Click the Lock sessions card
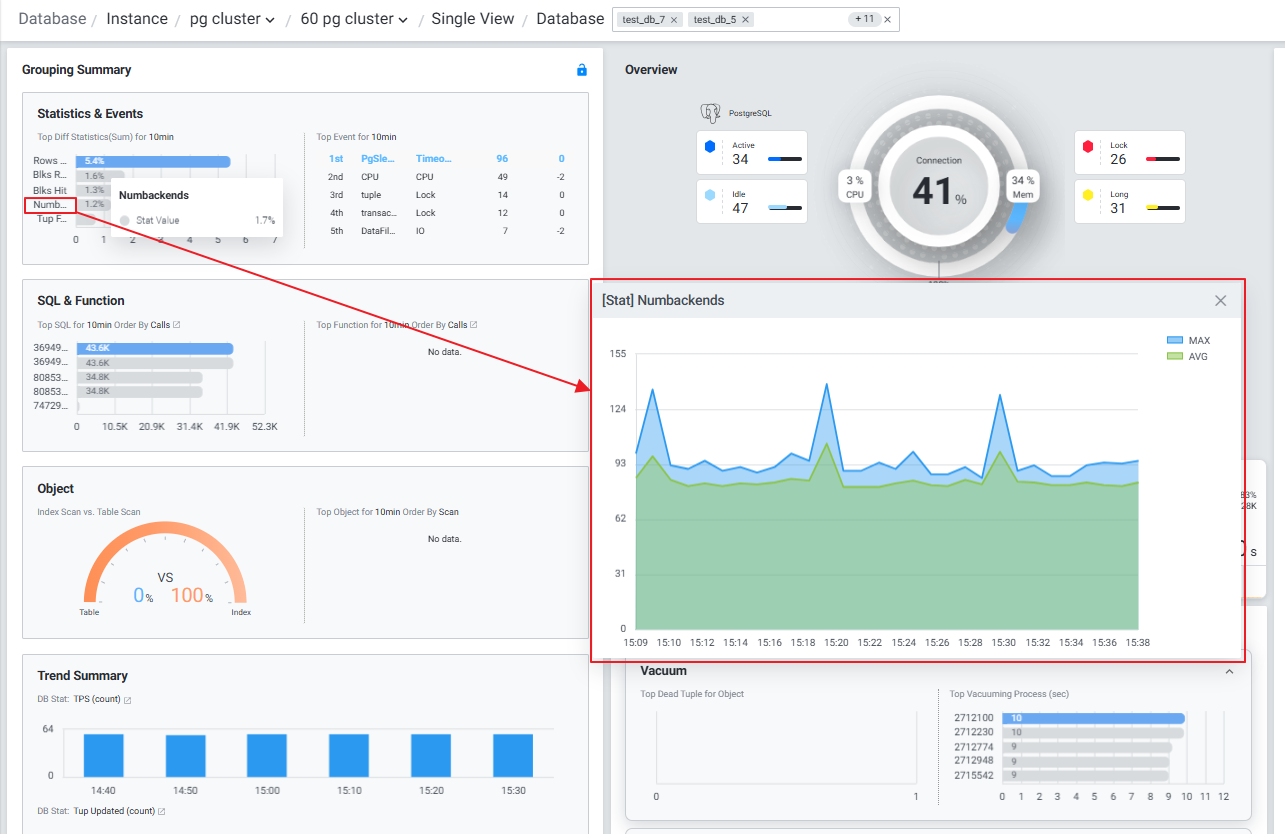Screen dimensions: 1285x834 point(1129,153)
